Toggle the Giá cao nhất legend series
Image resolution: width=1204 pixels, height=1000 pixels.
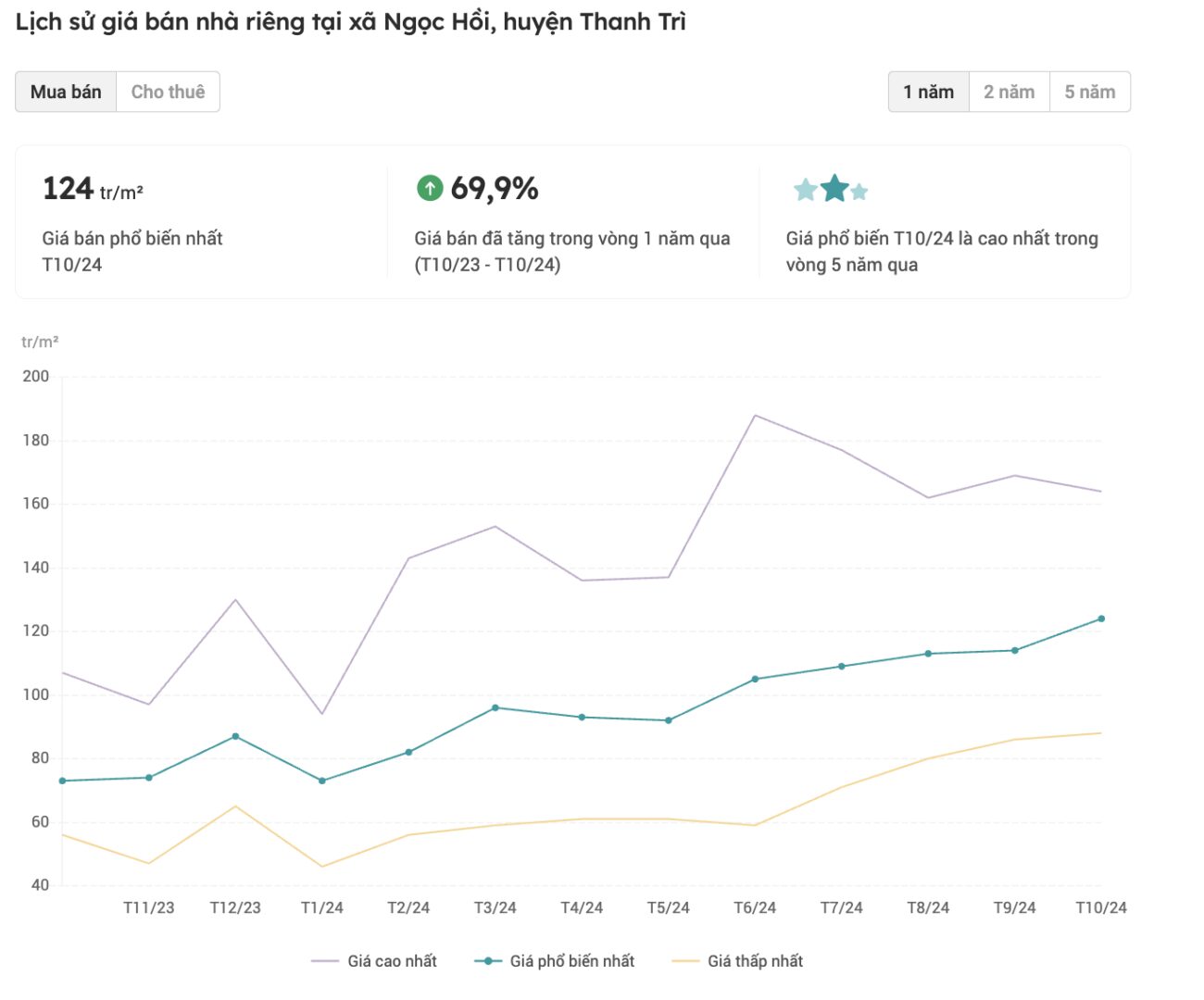point(374,961)
